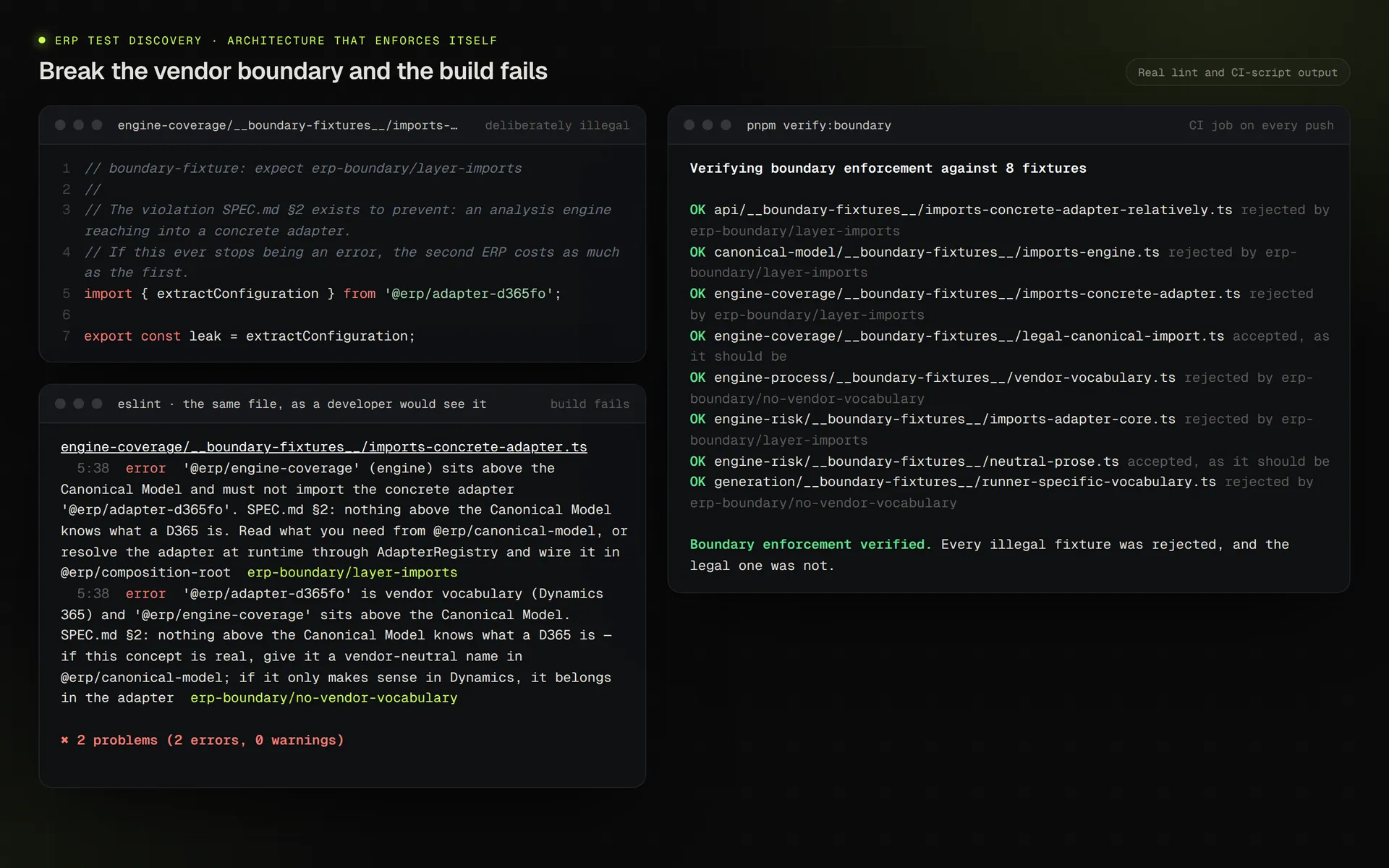Click the engine-process vendor-vocabulary.ts result line
The image size is (1389, 868).
[1001, 388]
